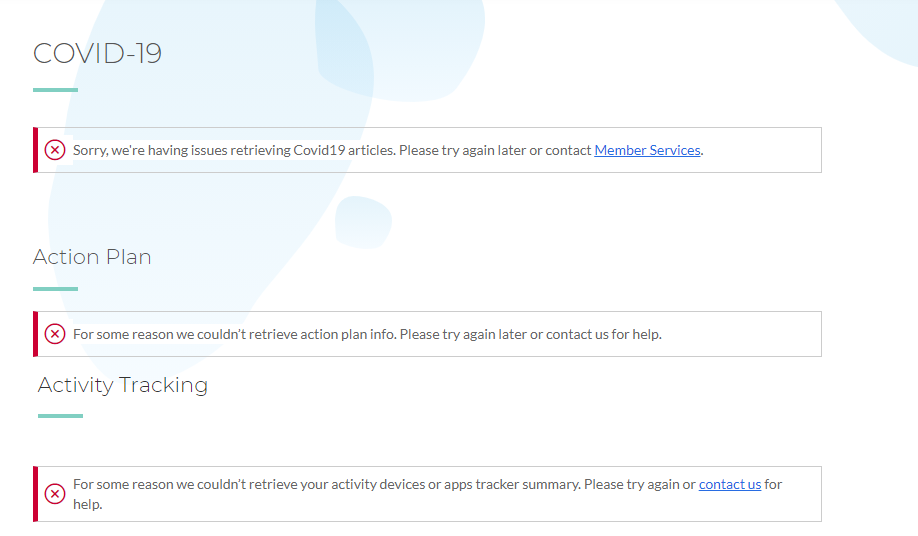Click the red left border of the action plan alert
The height and width of the screenshot is (536, 918).
coord(35,334)
